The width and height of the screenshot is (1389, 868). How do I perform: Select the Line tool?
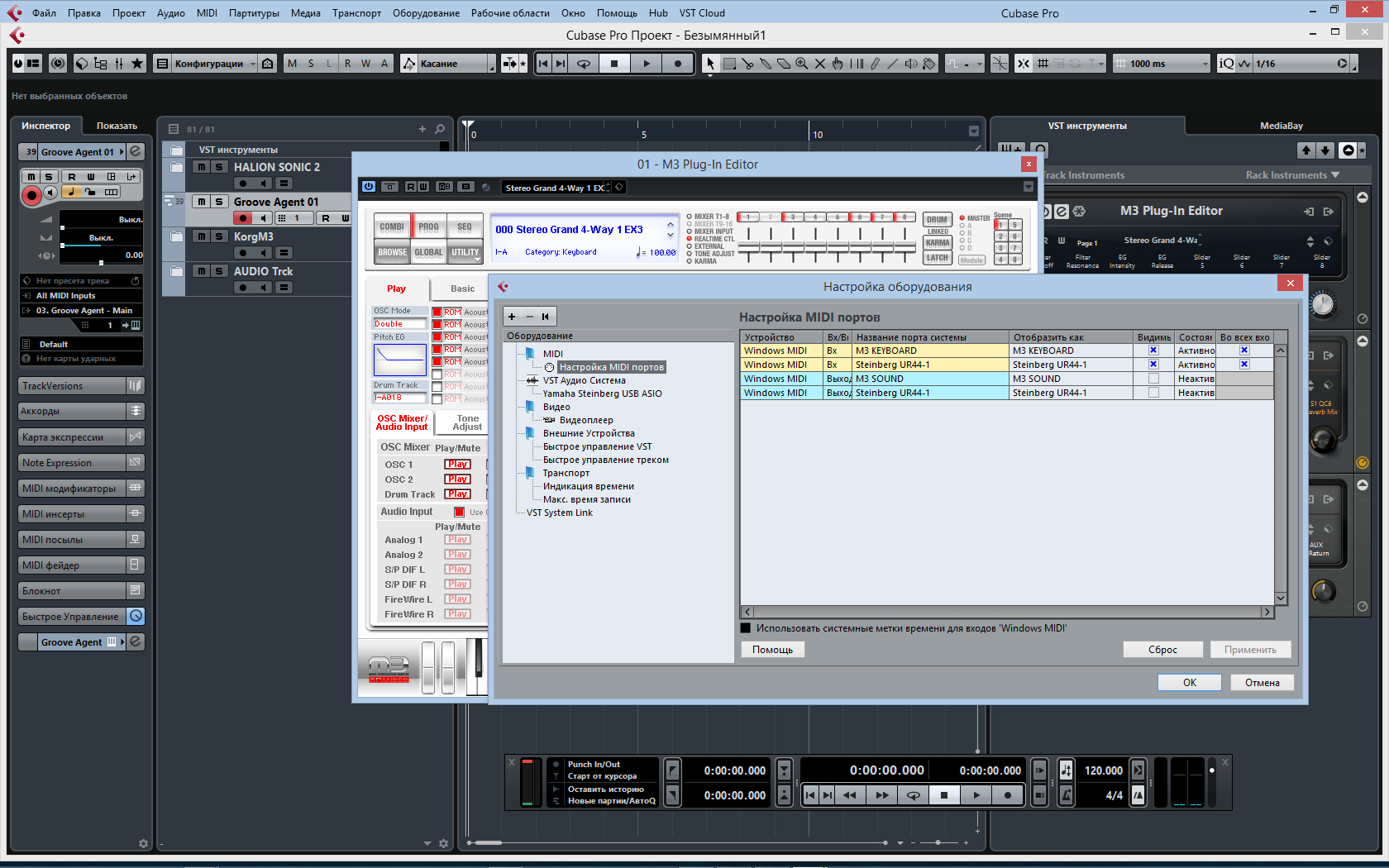893,64
